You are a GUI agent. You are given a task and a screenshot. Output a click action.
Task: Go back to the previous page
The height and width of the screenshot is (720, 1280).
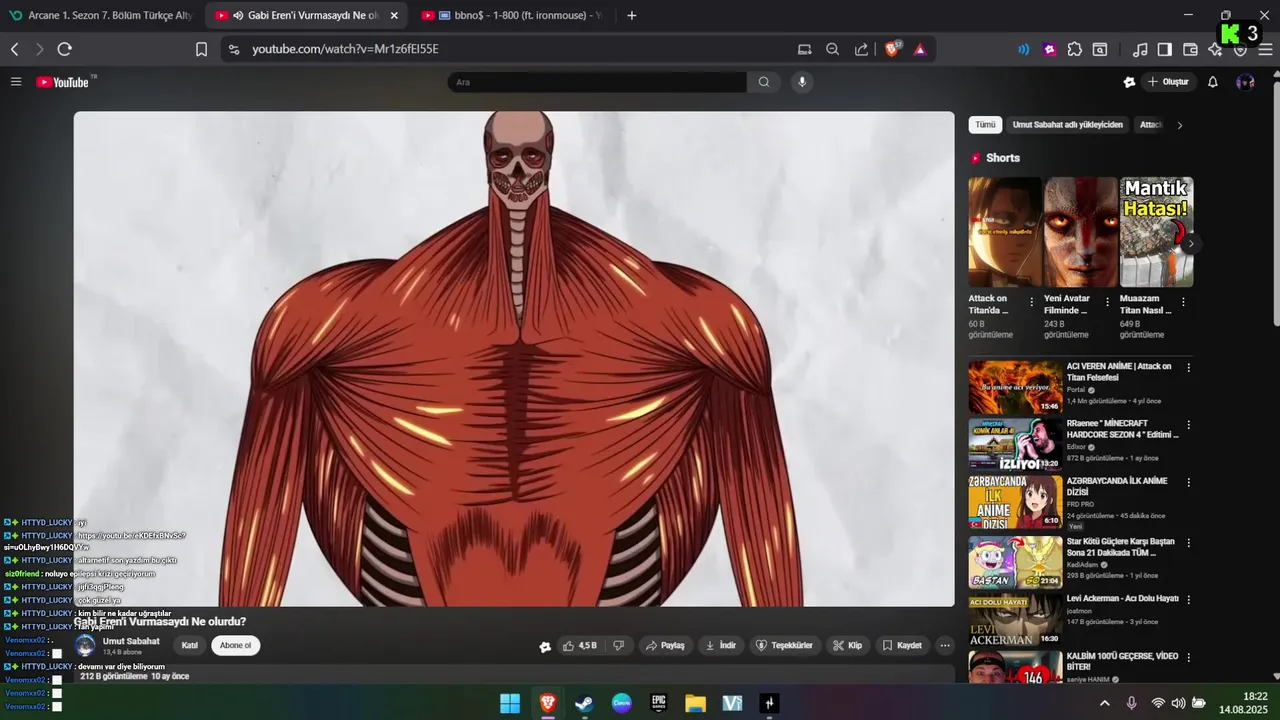coord(15,49)
